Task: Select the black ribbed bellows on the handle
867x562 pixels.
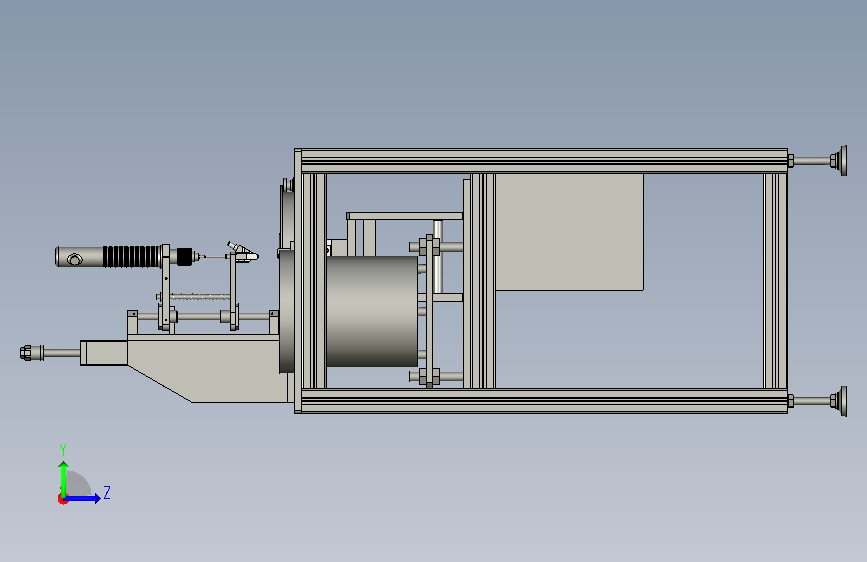Action: pyautogui.click(x=132, y=257)
